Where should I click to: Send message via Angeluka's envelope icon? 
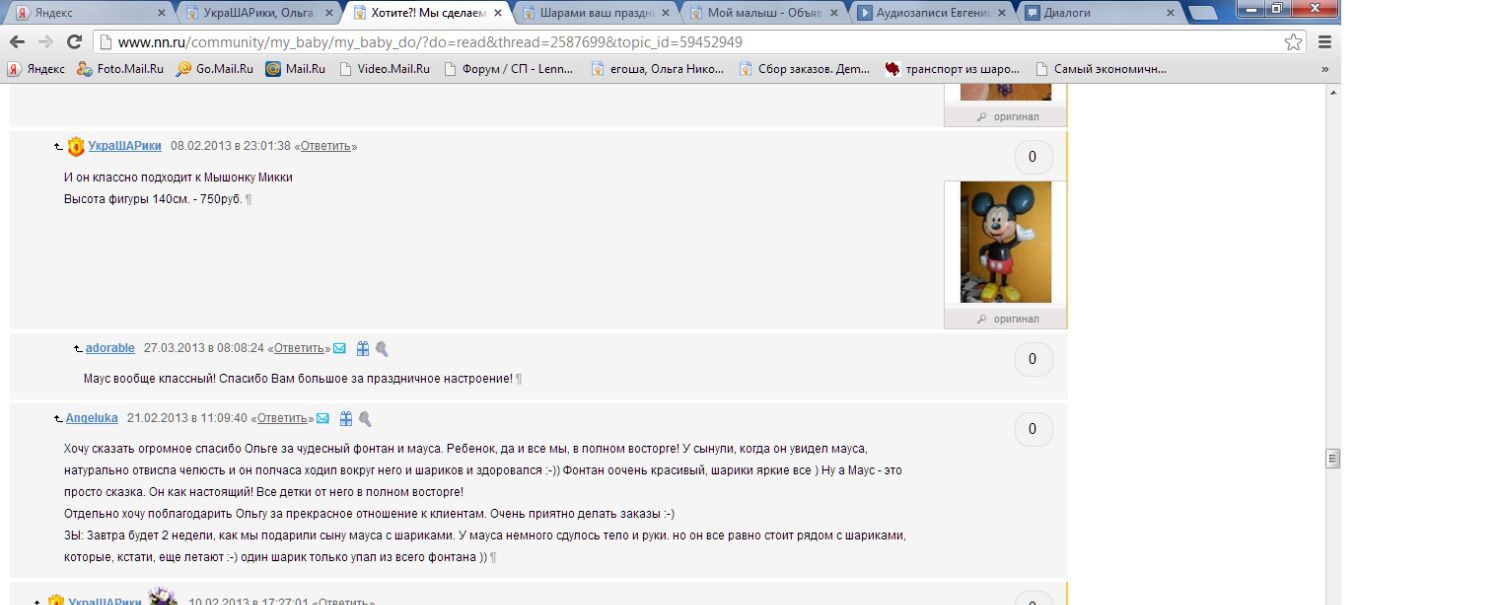click(x=322, y=418)
